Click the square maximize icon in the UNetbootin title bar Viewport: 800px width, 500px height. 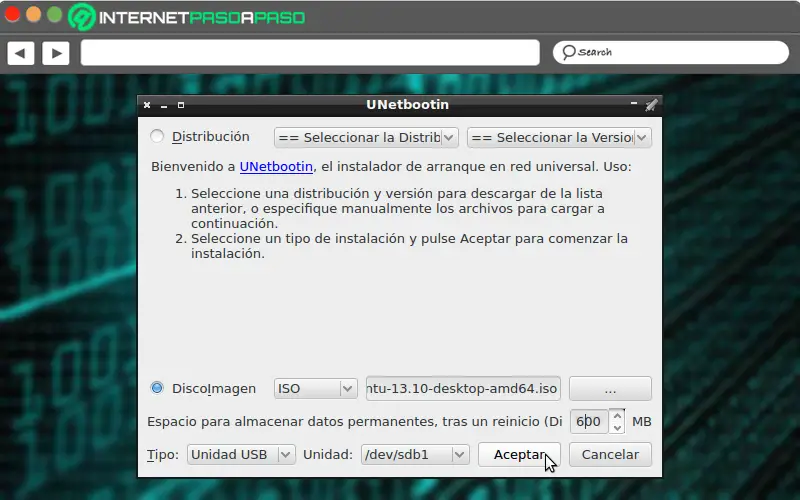181,105
